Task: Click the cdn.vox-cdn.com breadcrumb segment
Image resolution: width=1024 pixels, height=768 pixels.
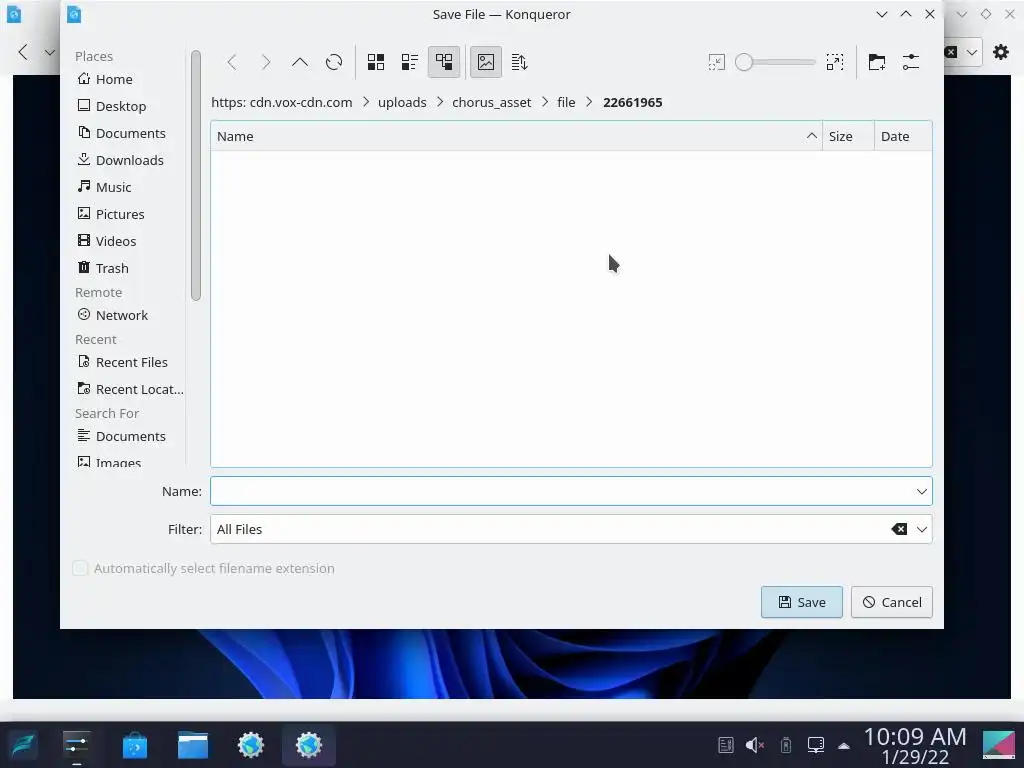Action: tap(281, 103)
